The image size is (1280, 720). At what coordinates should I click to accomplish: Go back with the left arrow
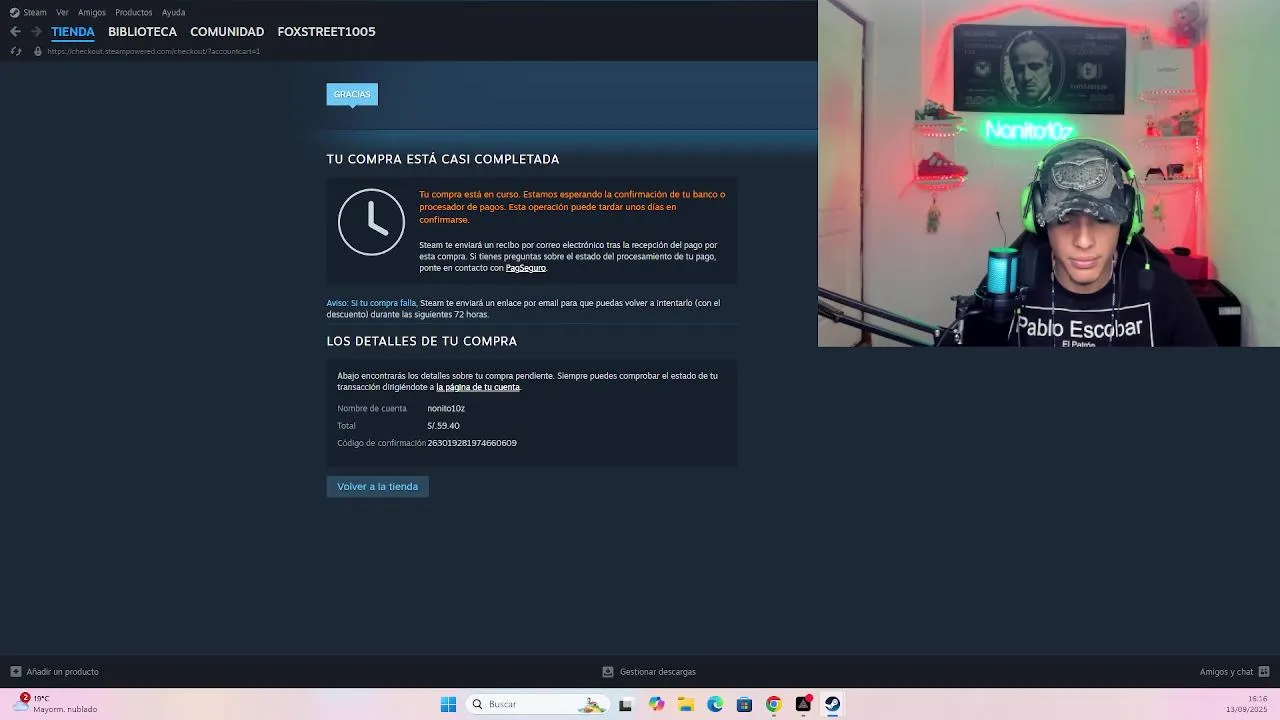pyautogui.click(x=15, y=32)
